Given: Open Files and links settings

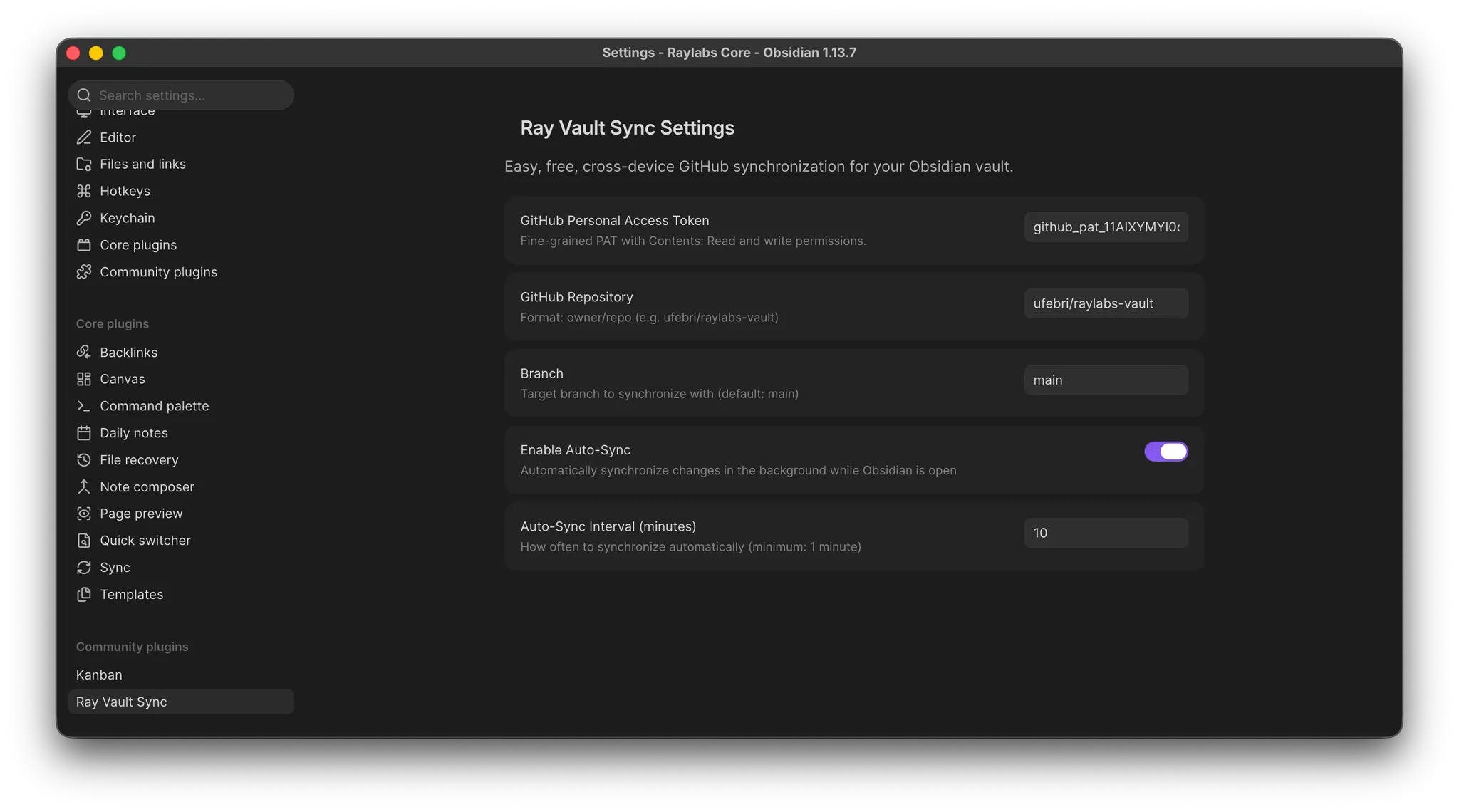Looking at the screenshot, I should coord(181,165).
